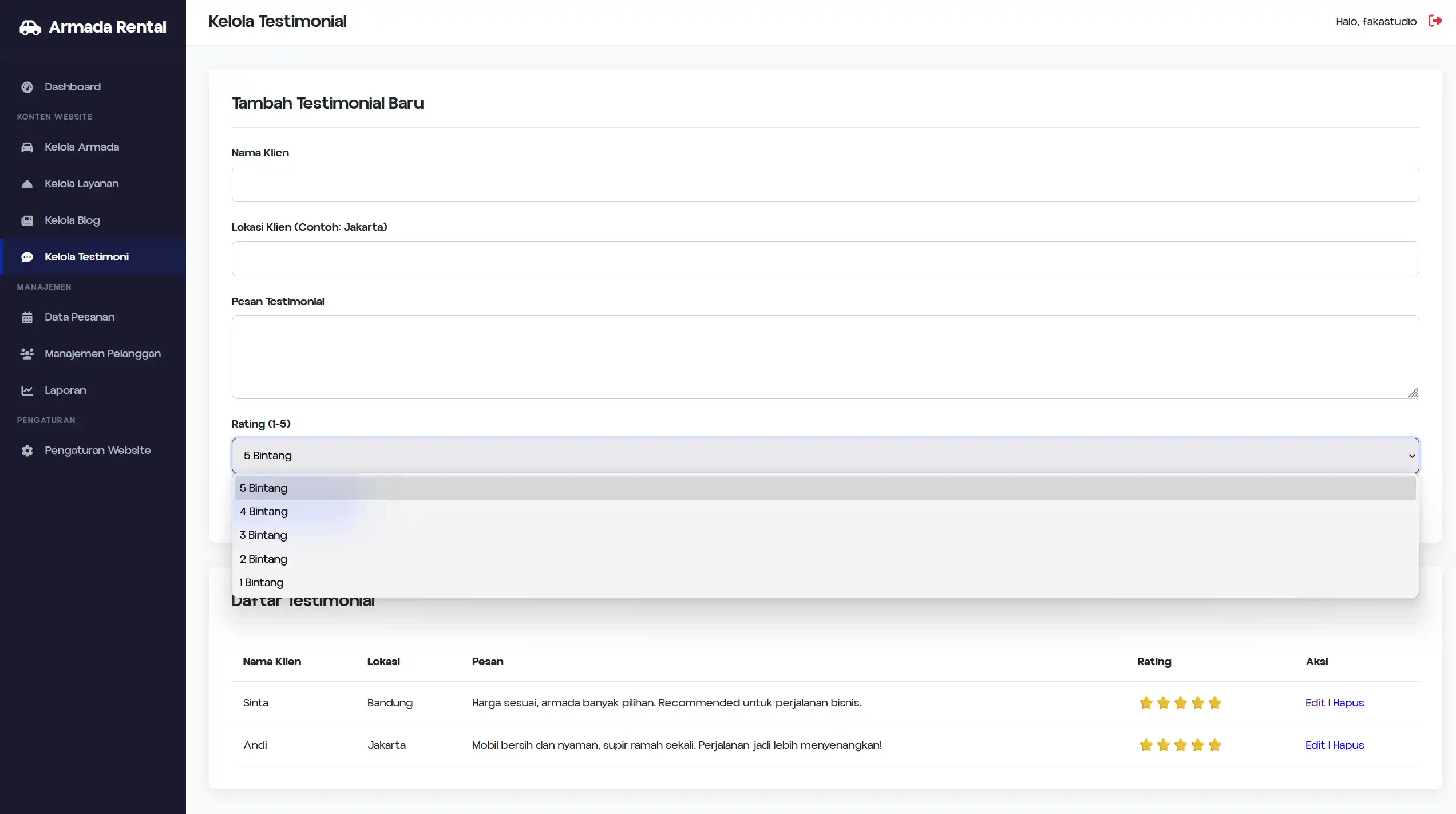Collapse the Rating dropdown via its chevron
The image size is (1456, 814).
(x=1411, y=456)
